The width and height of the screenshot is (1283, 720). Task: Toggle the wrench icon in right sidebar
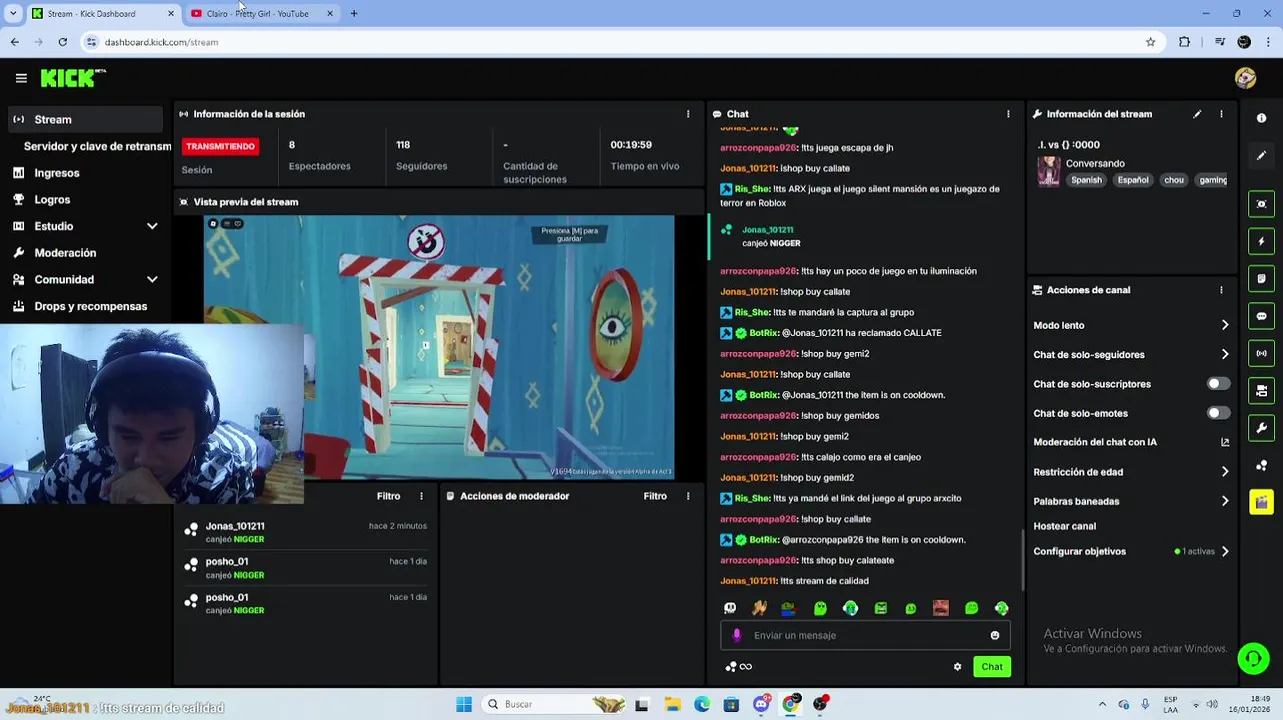click(1261, 428)
